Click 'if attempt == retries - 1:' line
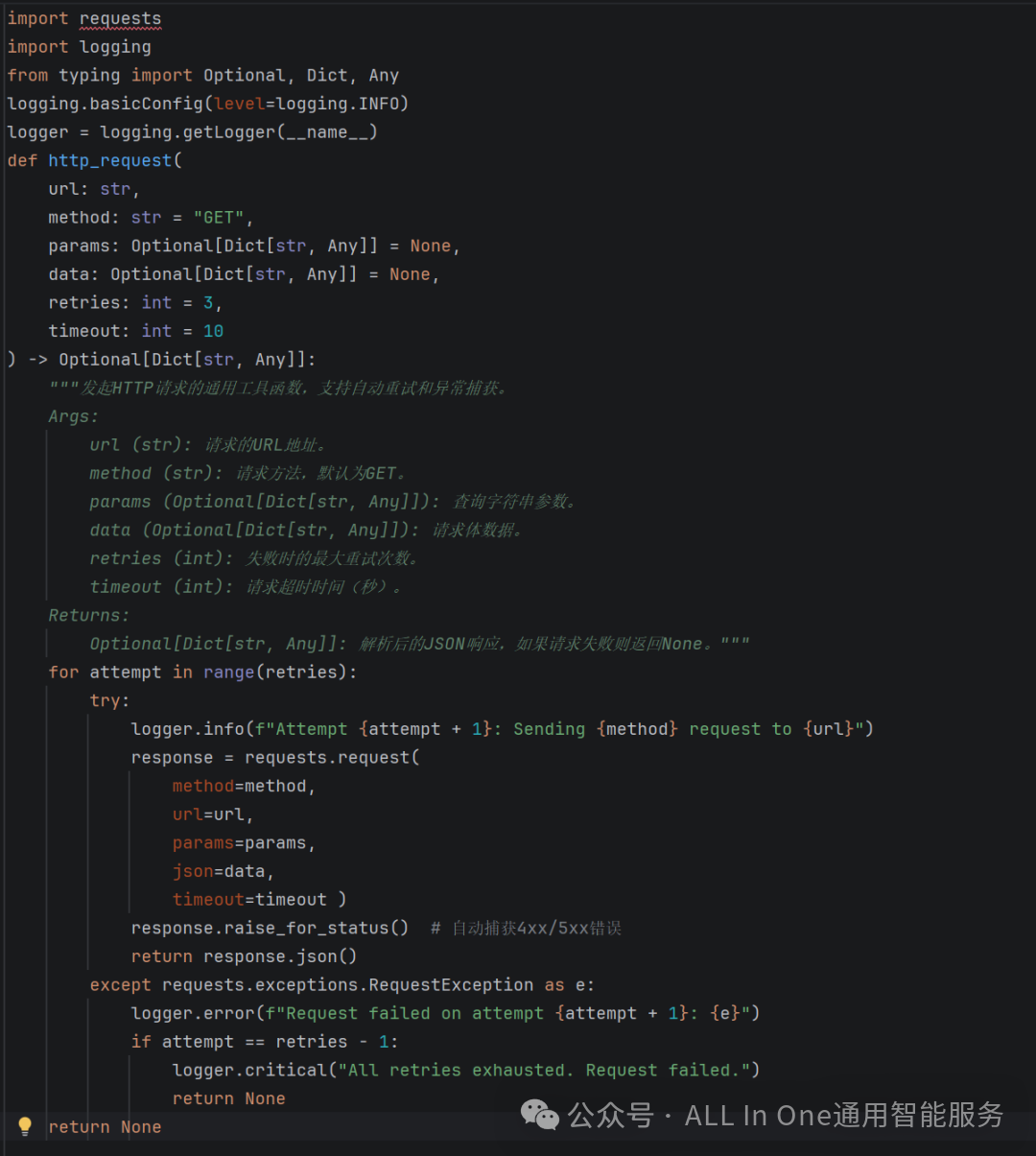The height and width of the screenshot is (1156, 1036). click(x=265, y=1042)
